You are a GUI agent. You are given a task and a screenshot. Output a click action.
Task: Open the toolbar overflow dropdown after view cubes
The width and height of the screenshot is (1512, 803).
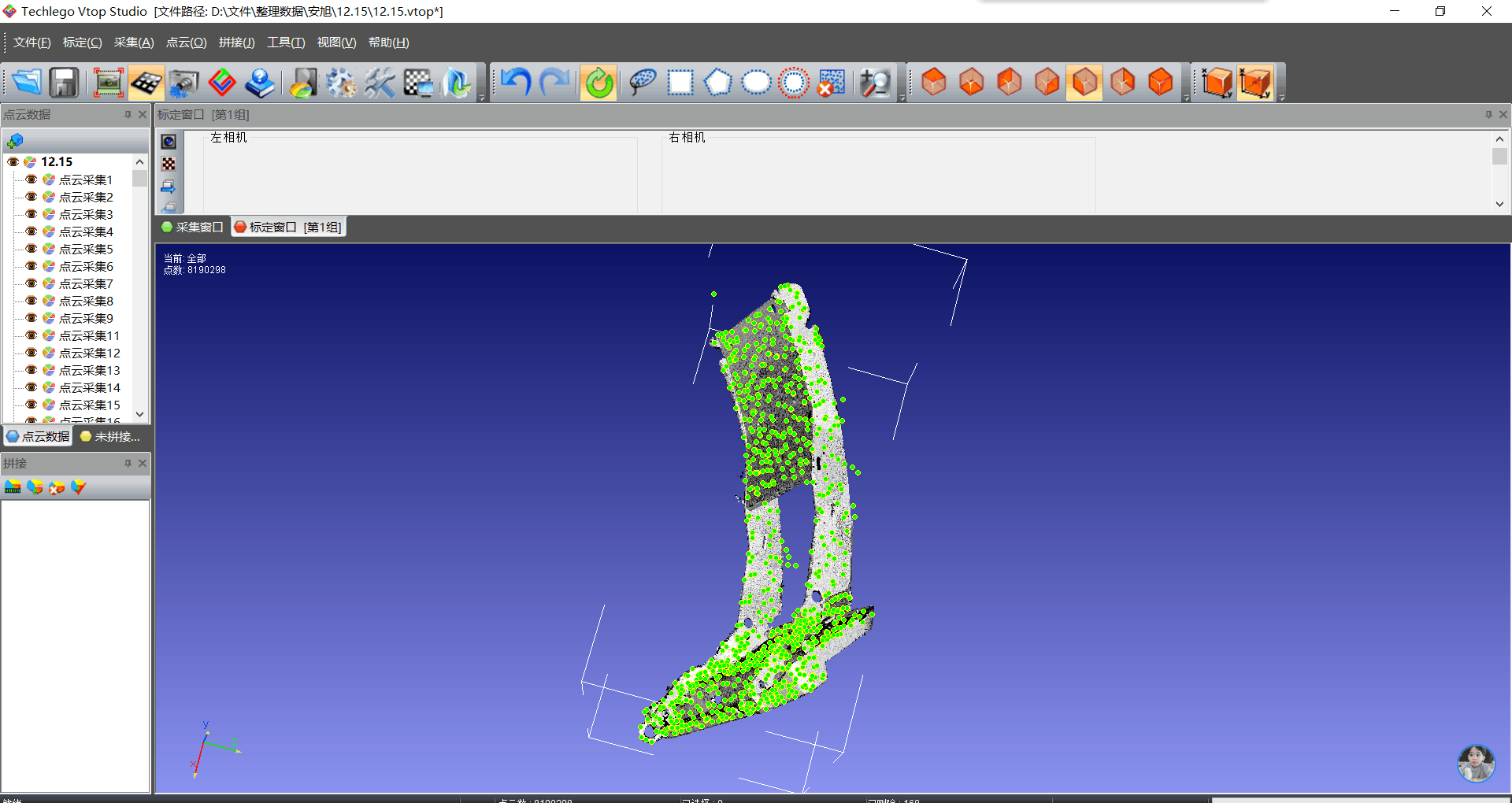[x=1186, y=98]
